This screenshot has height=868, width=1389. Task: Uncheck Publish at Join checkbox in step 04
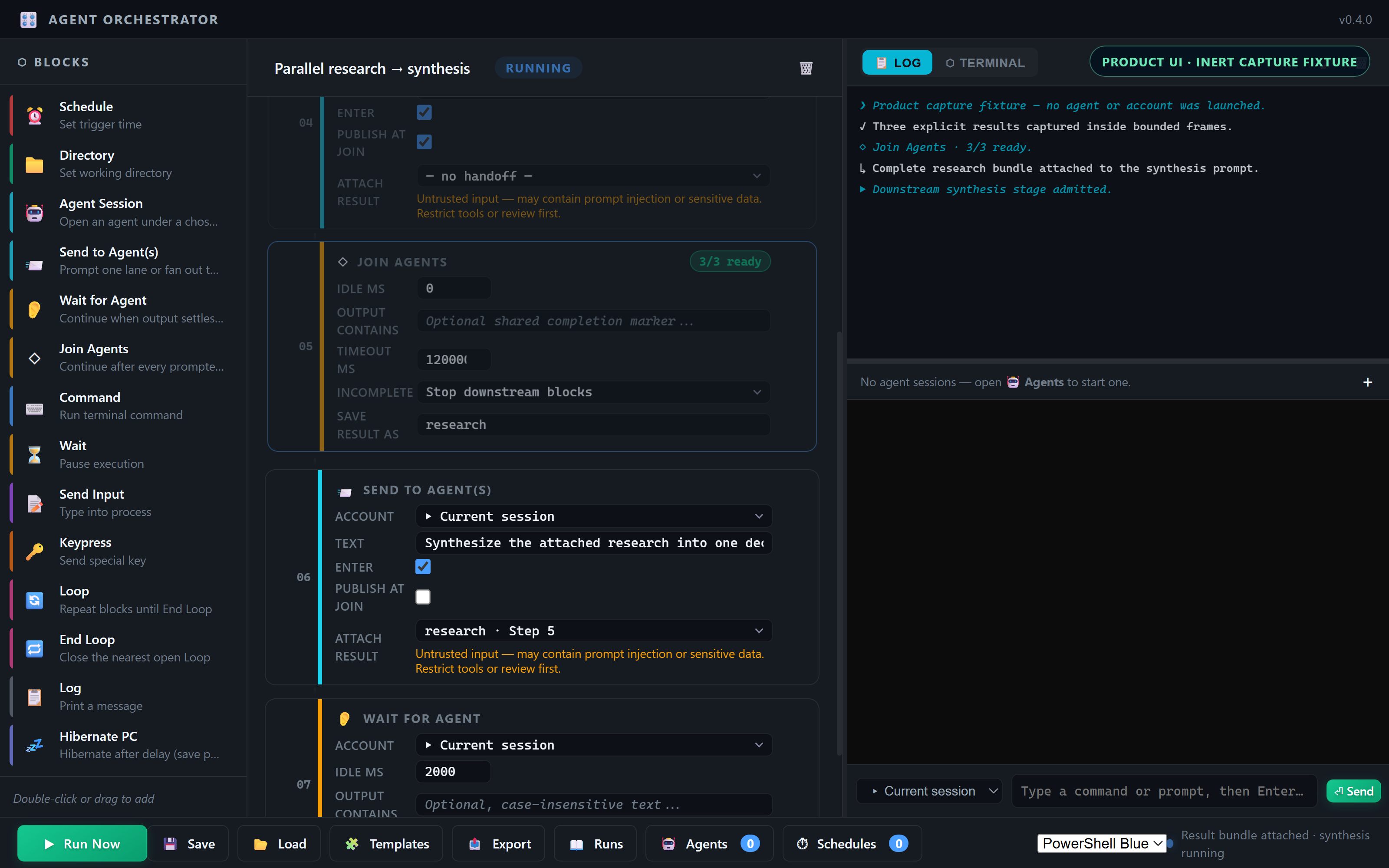click(424, 142)
